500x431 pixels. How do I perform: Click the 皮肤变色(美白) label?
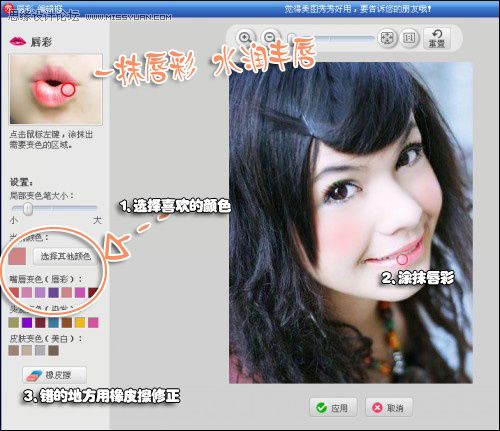[46, 339]
